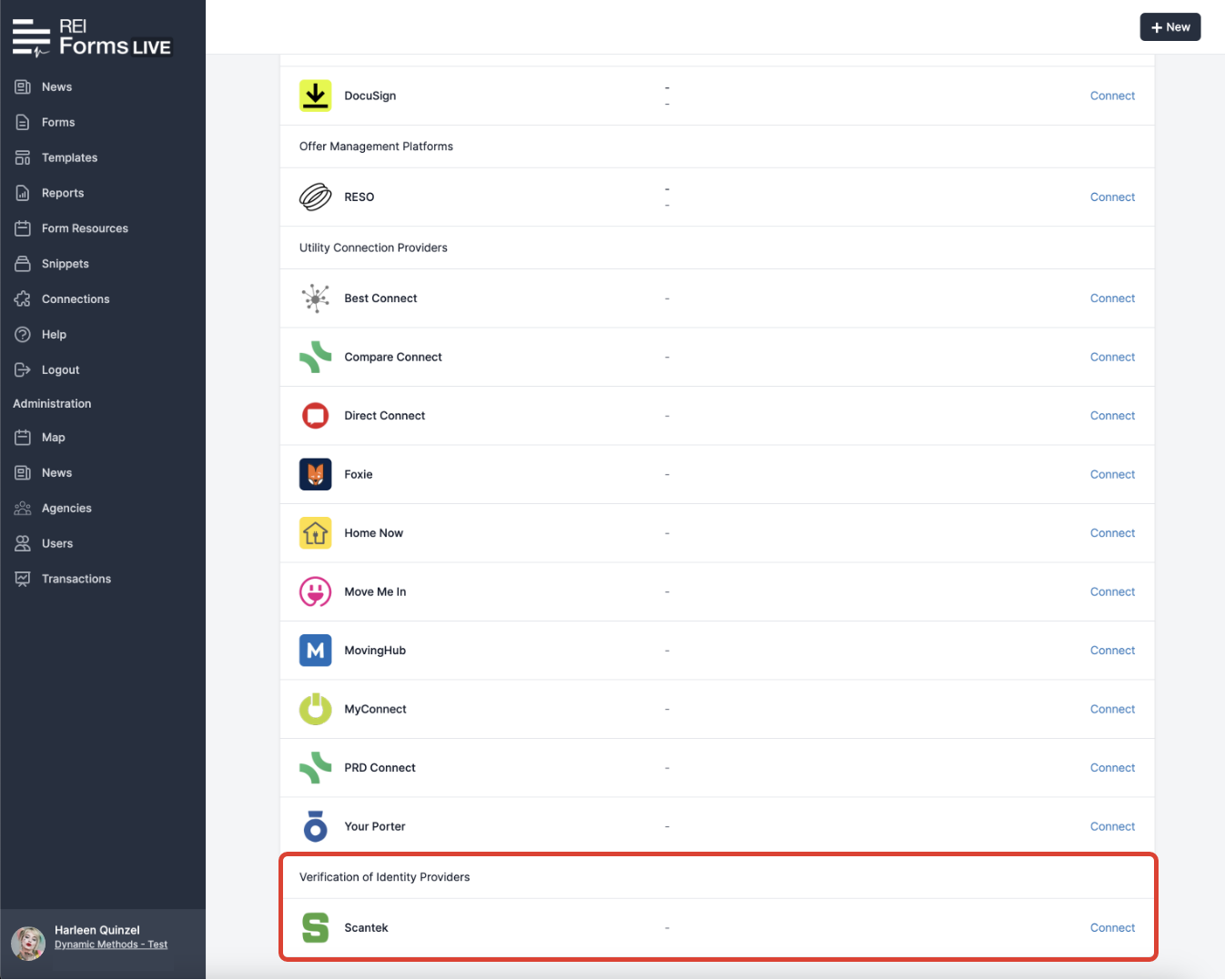Connect the RESO platform

(1112, 197)
